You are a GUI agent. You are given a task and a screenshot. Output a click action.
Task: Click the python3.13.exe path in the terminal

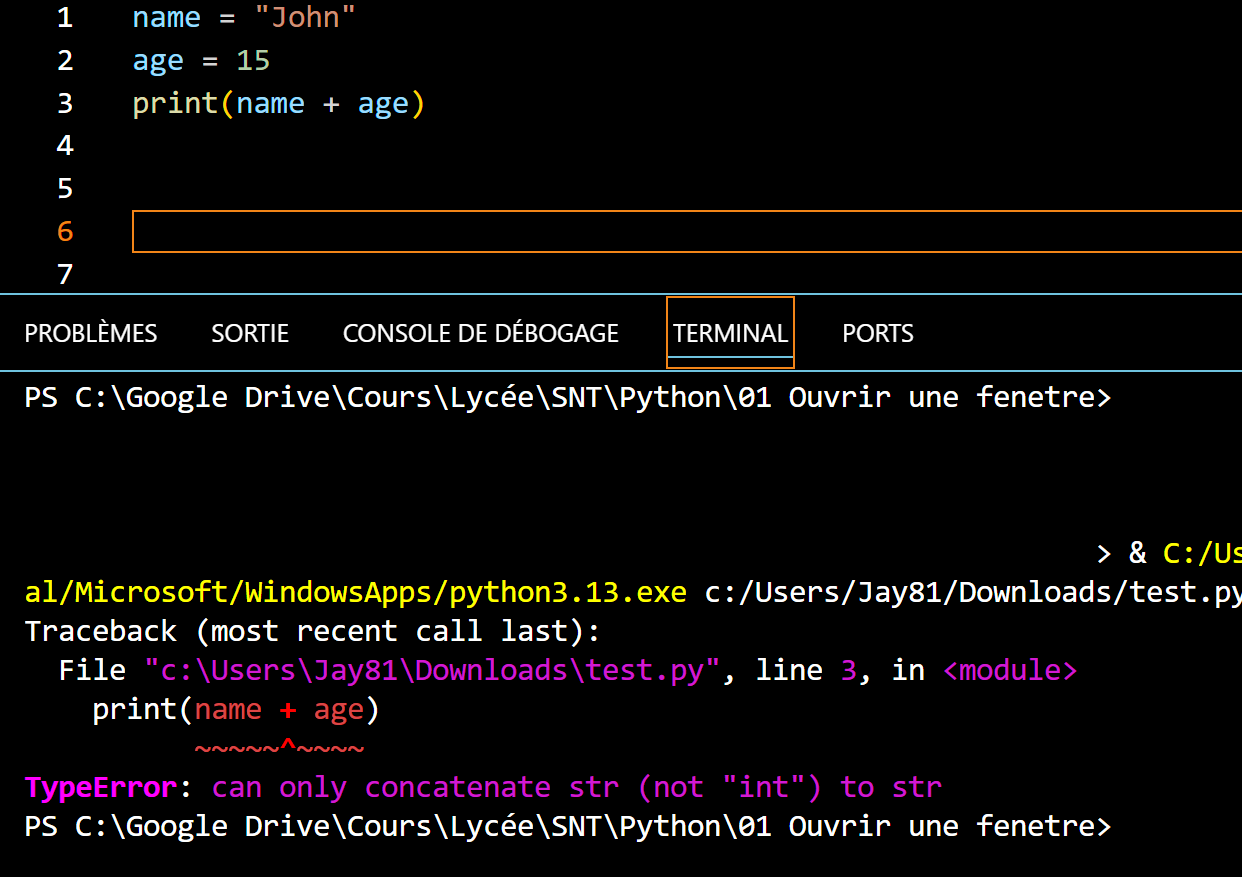pos(355,592)
